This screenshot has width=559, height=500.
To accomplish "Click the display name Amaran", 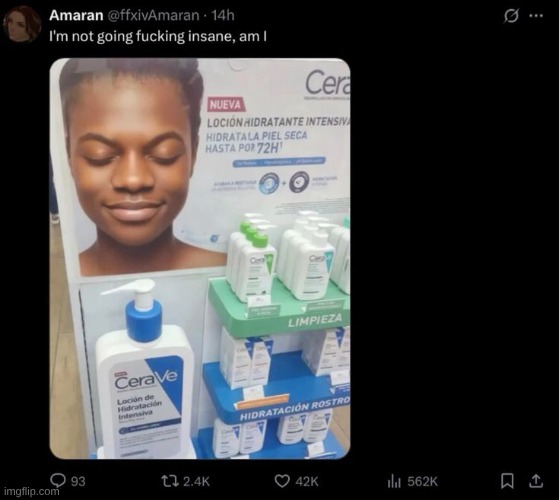I will pyautogui.click(x=76, y=15).
